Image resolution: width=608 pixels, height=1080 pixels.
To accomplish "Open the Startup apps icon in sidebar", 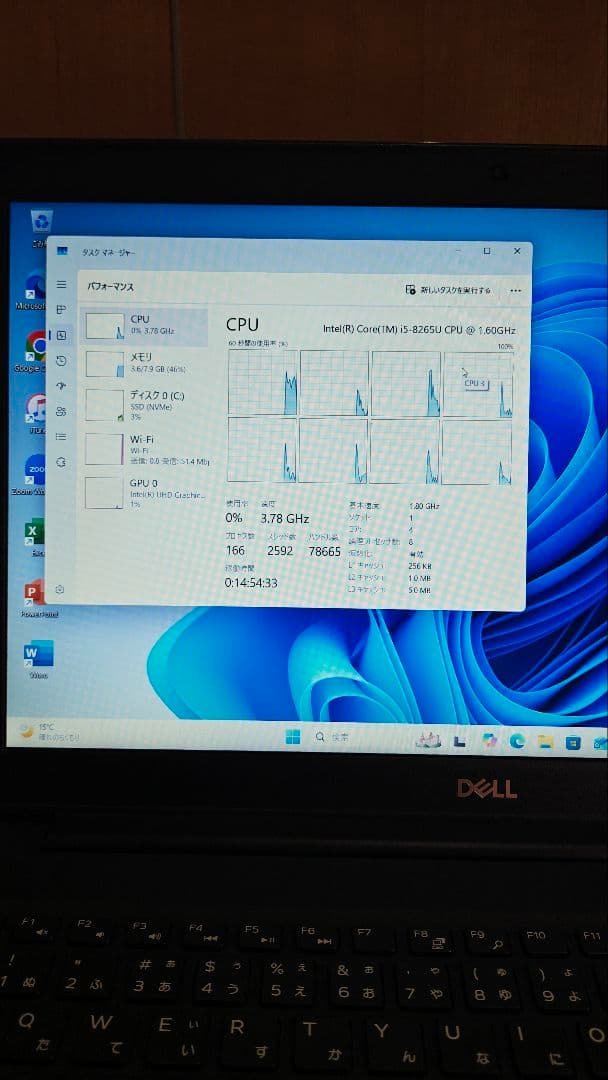I will (61, 386).
